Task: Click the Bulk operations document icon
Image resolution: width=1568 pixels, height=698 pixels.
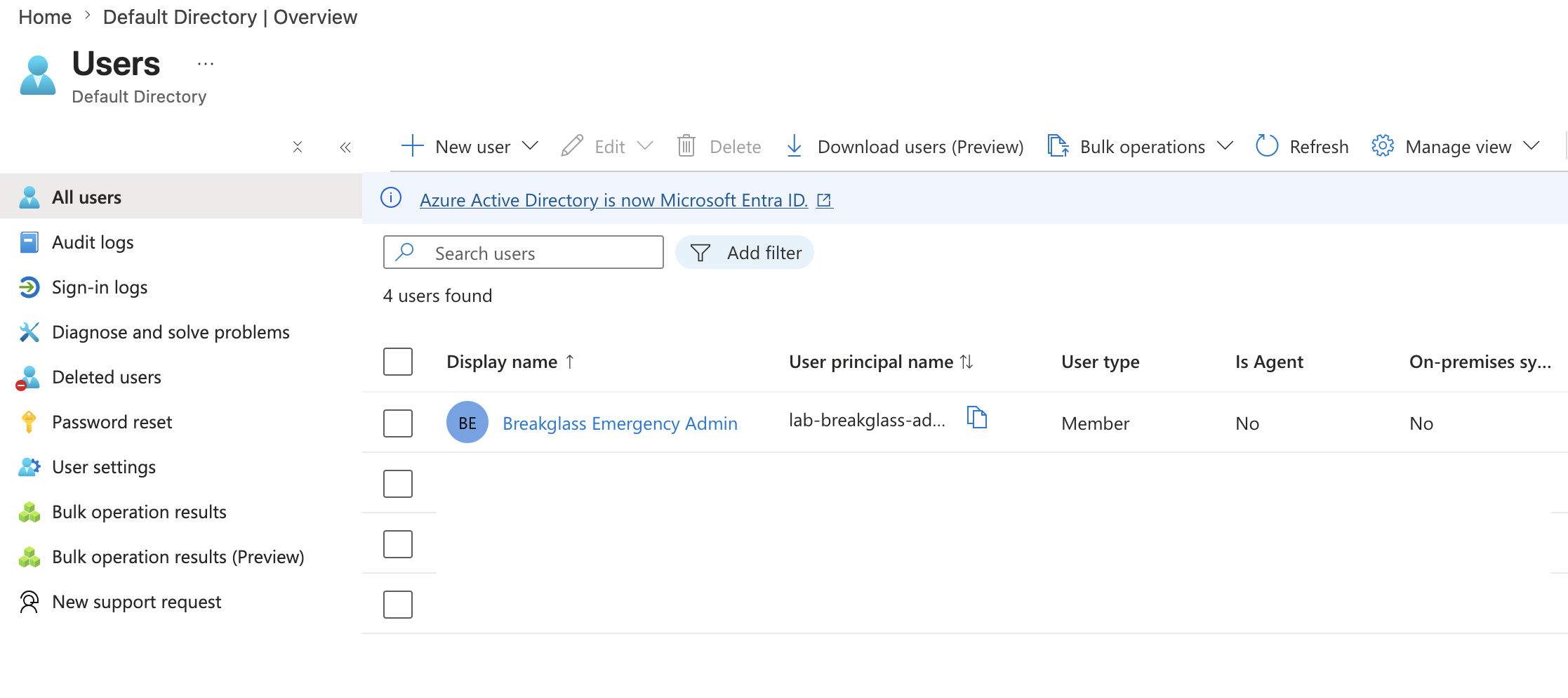Action: 1058,146
